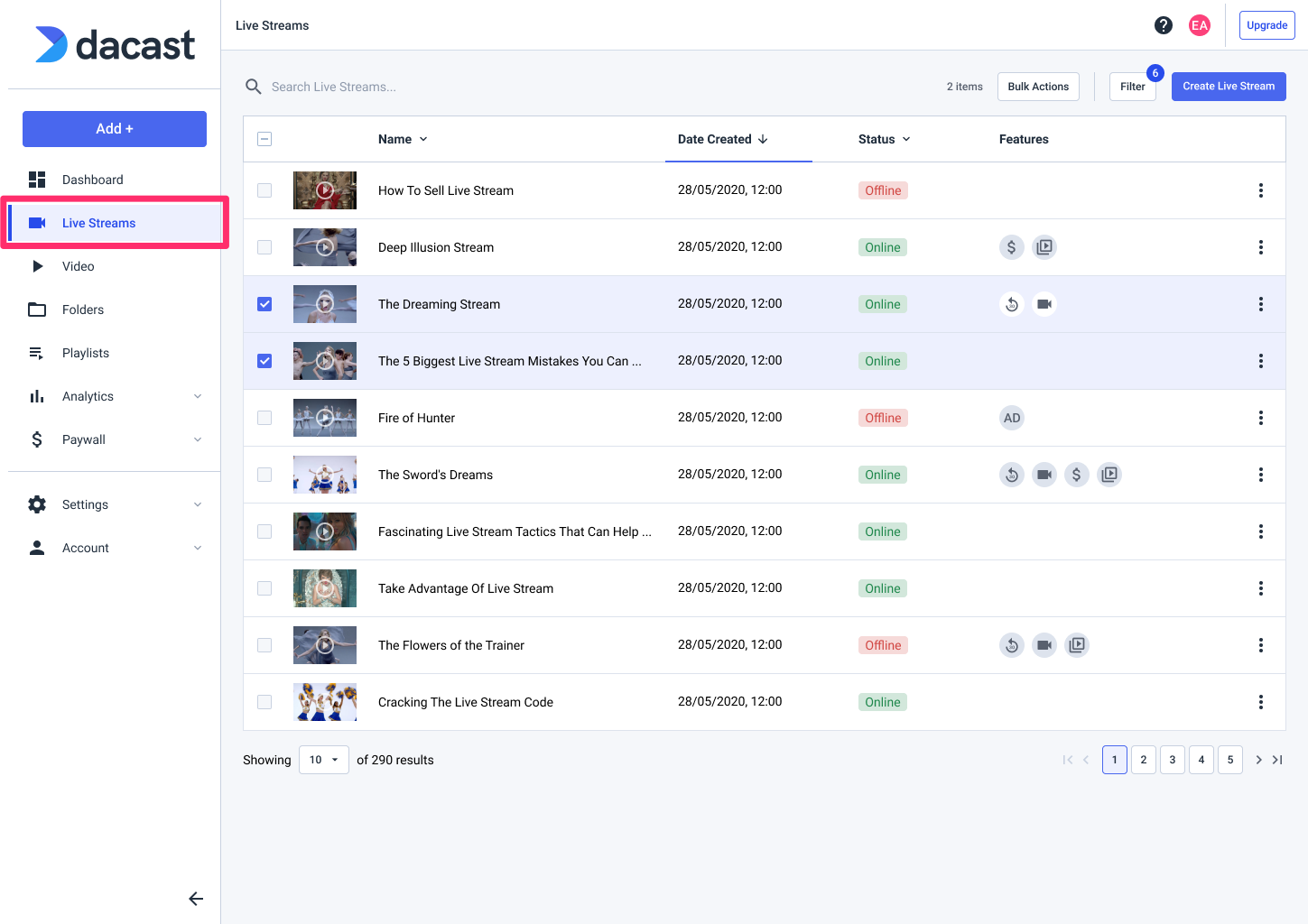1308x924 pixels.
Task: Navigate to Playlists in the sidebar
Action: 86,353
